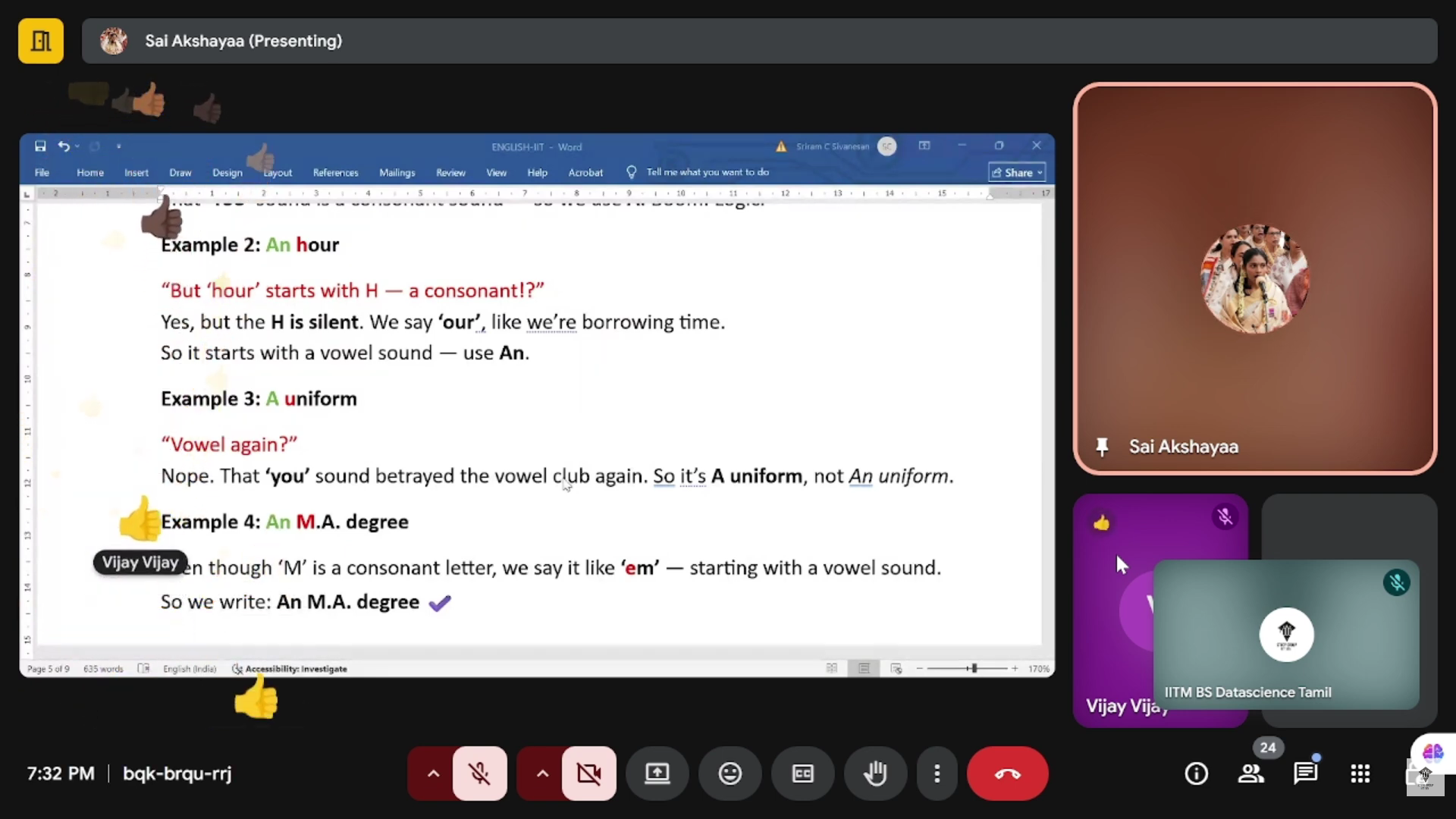The width and height of the screenshot is (1456, 819).
Task: Toggle closed captions on
Action: pos(802,773)
